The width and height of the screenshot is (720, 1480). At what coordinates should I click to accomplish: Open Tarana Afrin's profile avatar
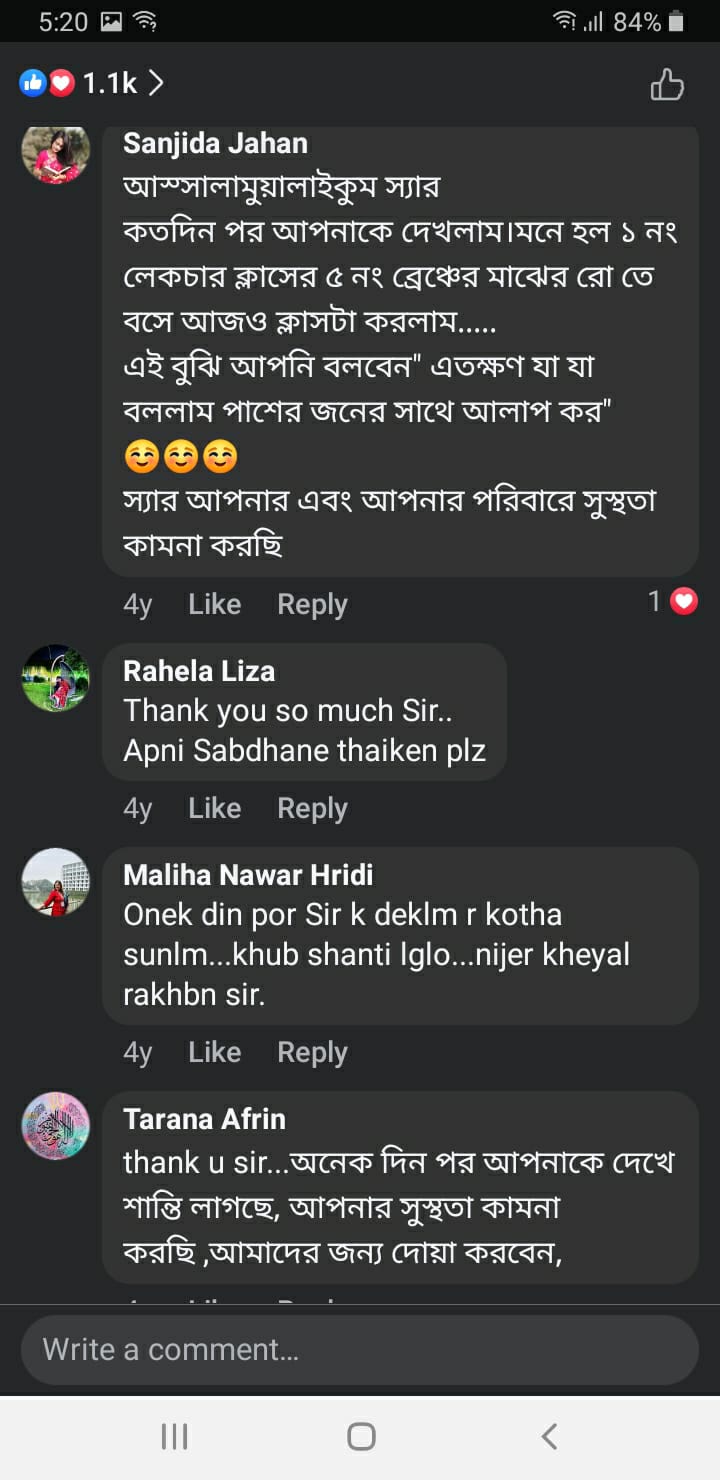[x=56, y=1126]
